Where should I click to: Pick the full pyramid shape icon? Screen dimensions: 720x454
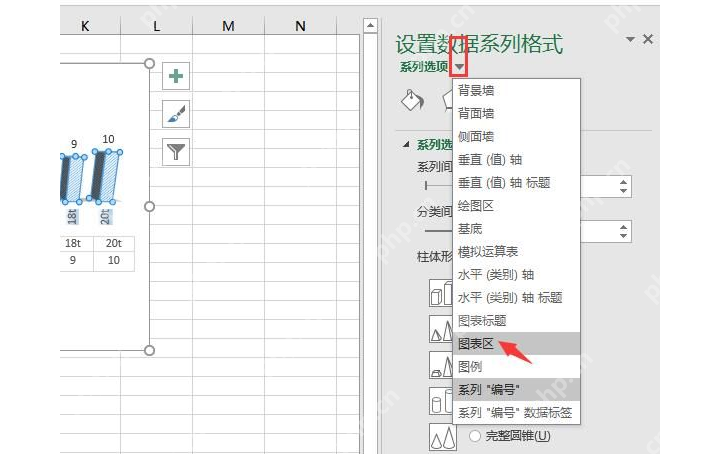441,329
